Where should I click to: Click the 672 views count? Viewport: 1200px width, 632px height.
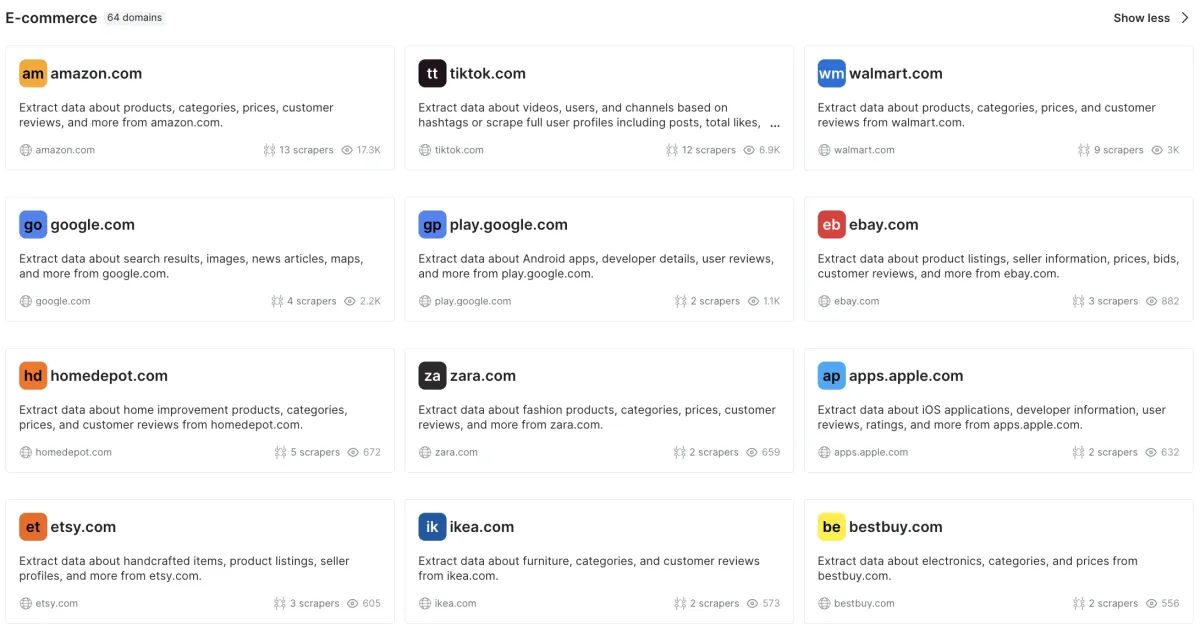coord(372,452)
